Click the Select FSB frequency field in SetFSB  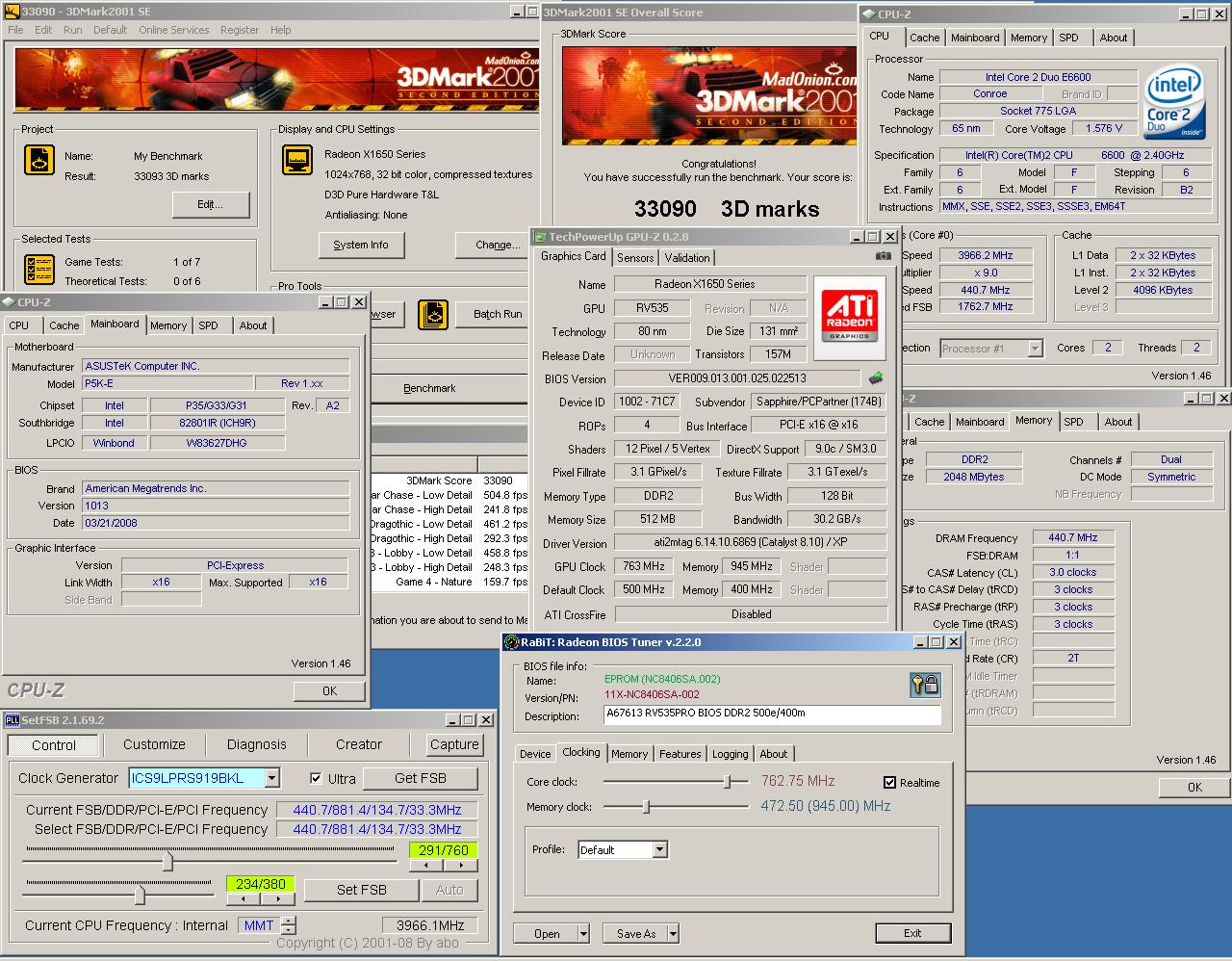pyautogui.click(x=377, y=829)
